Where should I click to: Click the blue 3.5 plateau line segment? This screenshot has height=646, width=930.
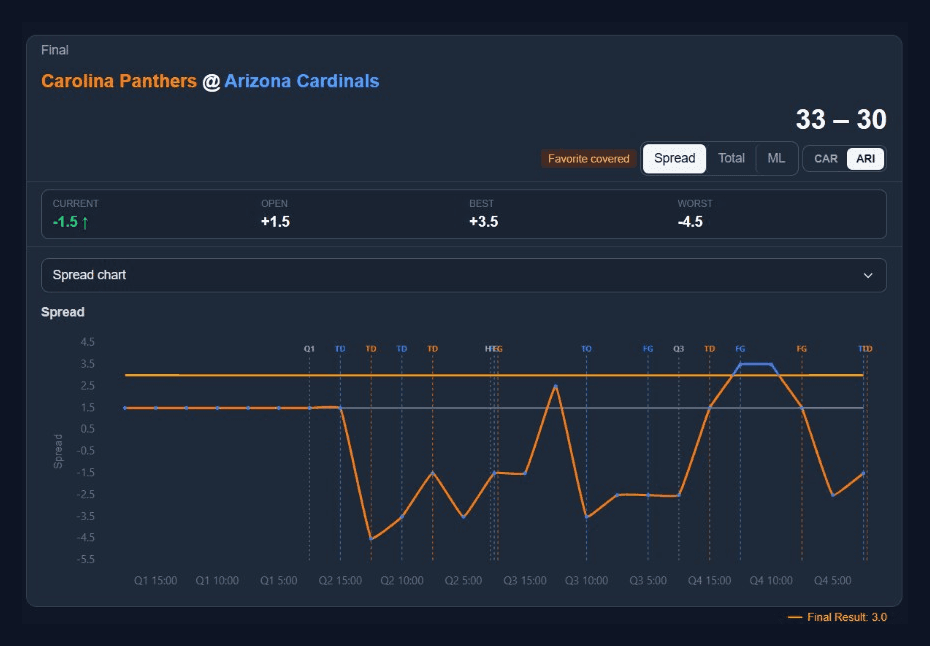(x=755, y=364)
